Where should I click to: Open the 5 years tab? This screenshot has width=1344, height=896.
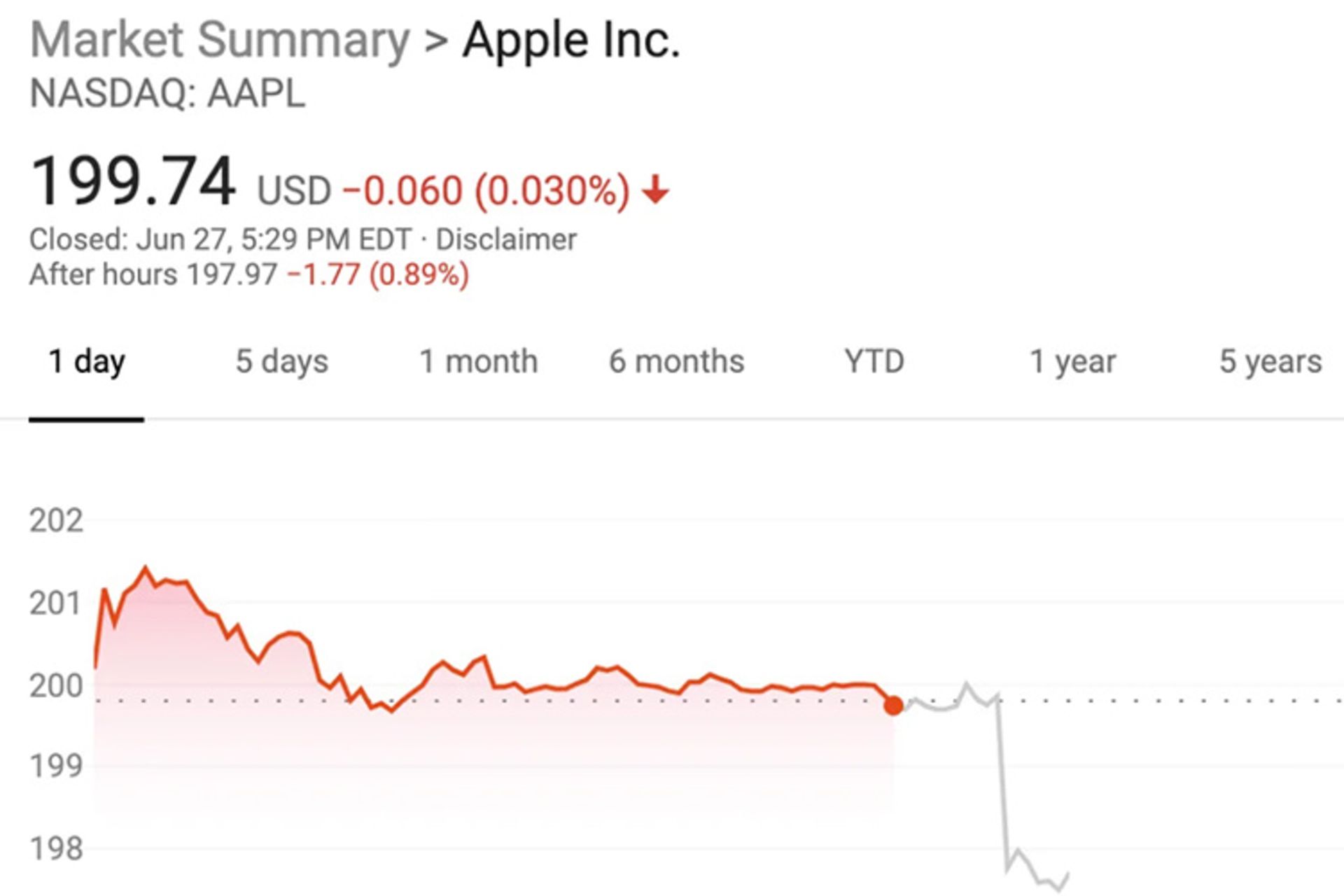1270,362
